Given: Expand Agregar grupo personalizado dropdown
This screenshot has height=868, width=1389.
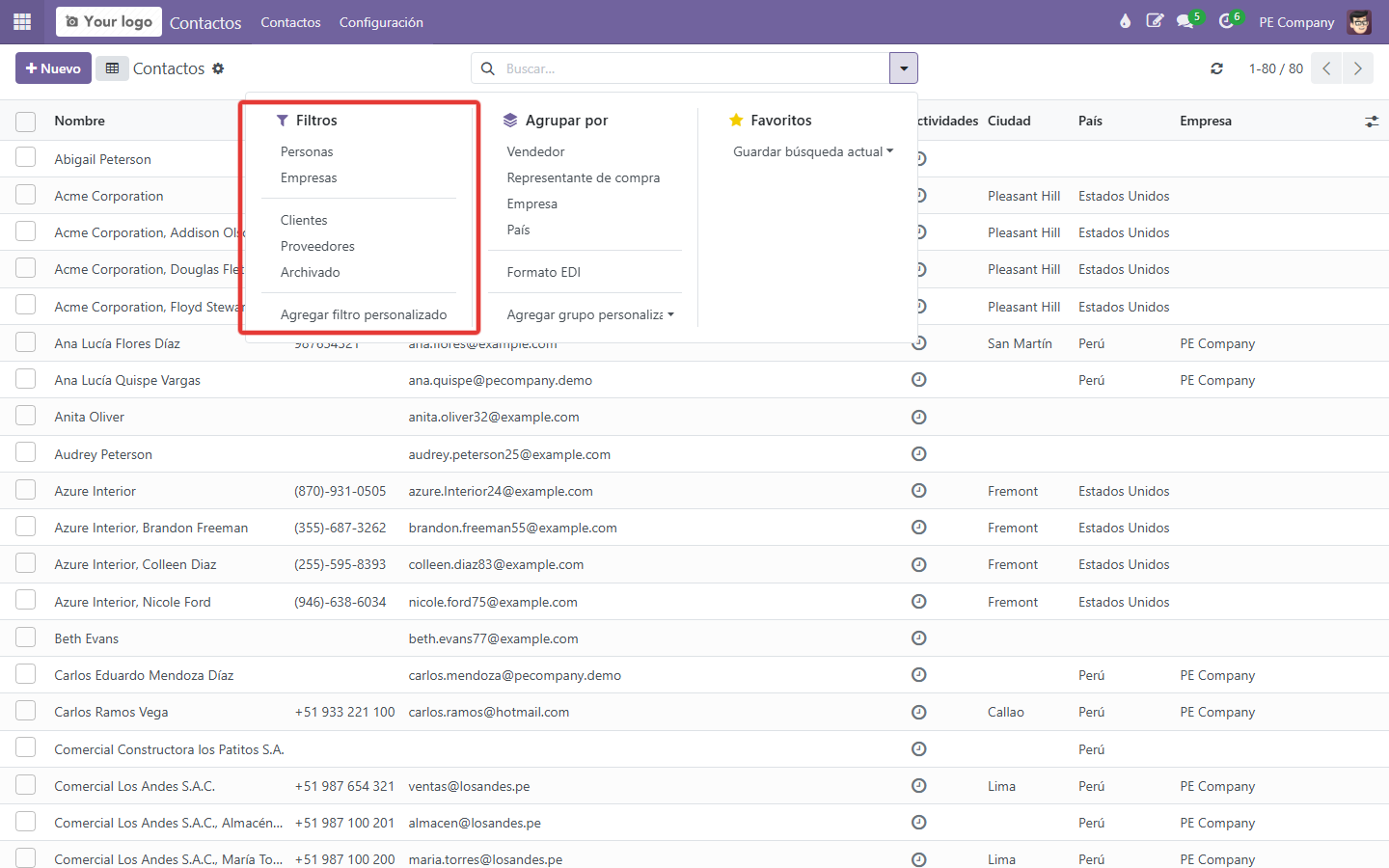Looking at the screenshot, I should click(x=590, y=314).
